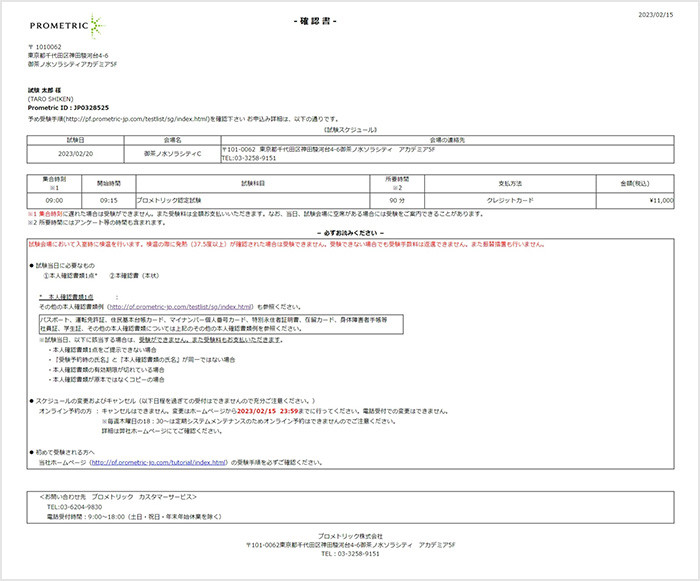Click the postal code '〒 1010062' at top
Image resolution: width=700 pixels, height=581 pixels.
45,47
